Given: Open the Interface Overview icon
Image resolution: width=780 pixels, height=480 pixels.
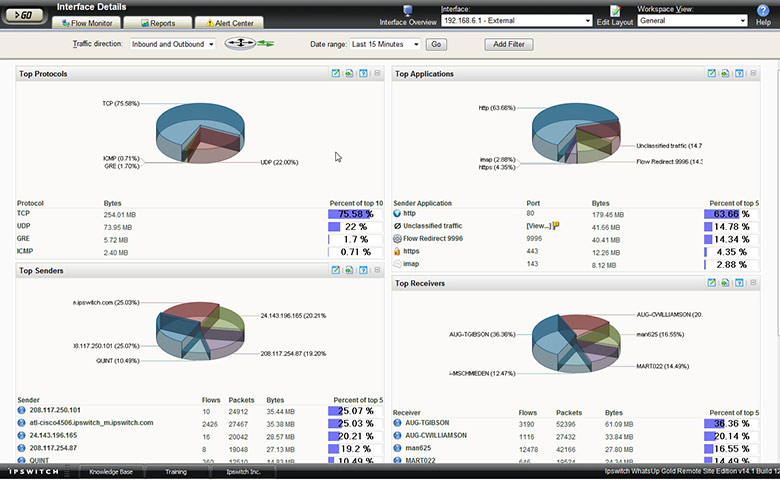Looking at the screenshot, I should (408, 11).
